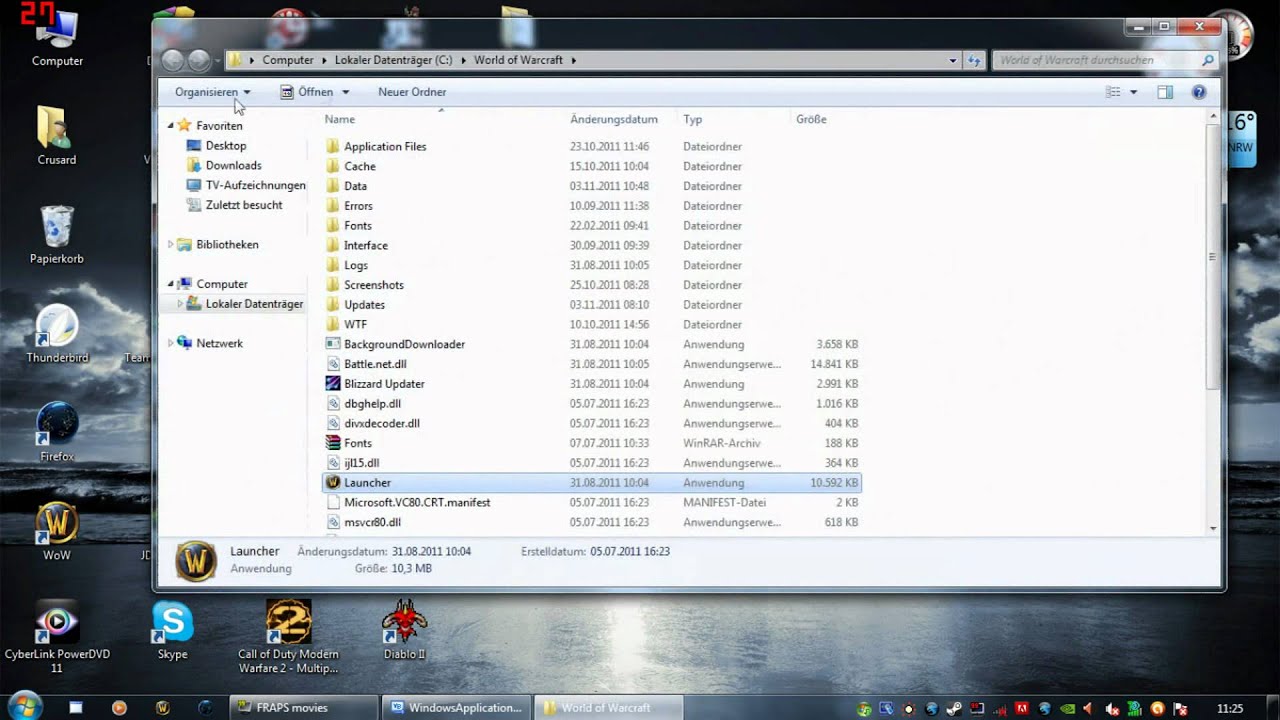This screenshot has height=720, width=1280.
Task: Click Lokaler Datenträger (C:) breadcrumb
Action: 393,60
